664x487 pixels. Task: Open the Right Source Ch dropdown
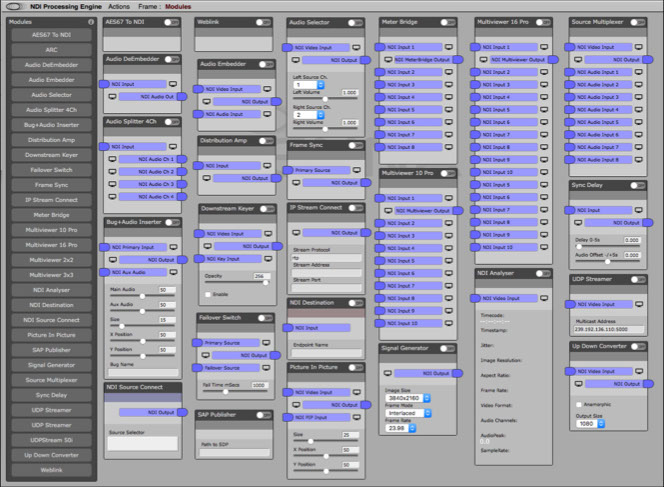coord(309,115)
